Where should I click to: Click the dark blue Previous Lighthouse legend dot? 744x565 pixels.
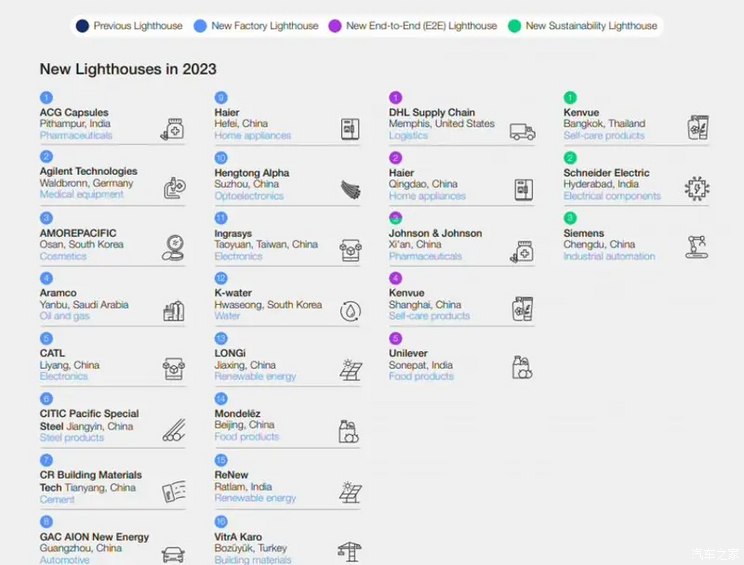pyautogui.click(x=83, y=25)
